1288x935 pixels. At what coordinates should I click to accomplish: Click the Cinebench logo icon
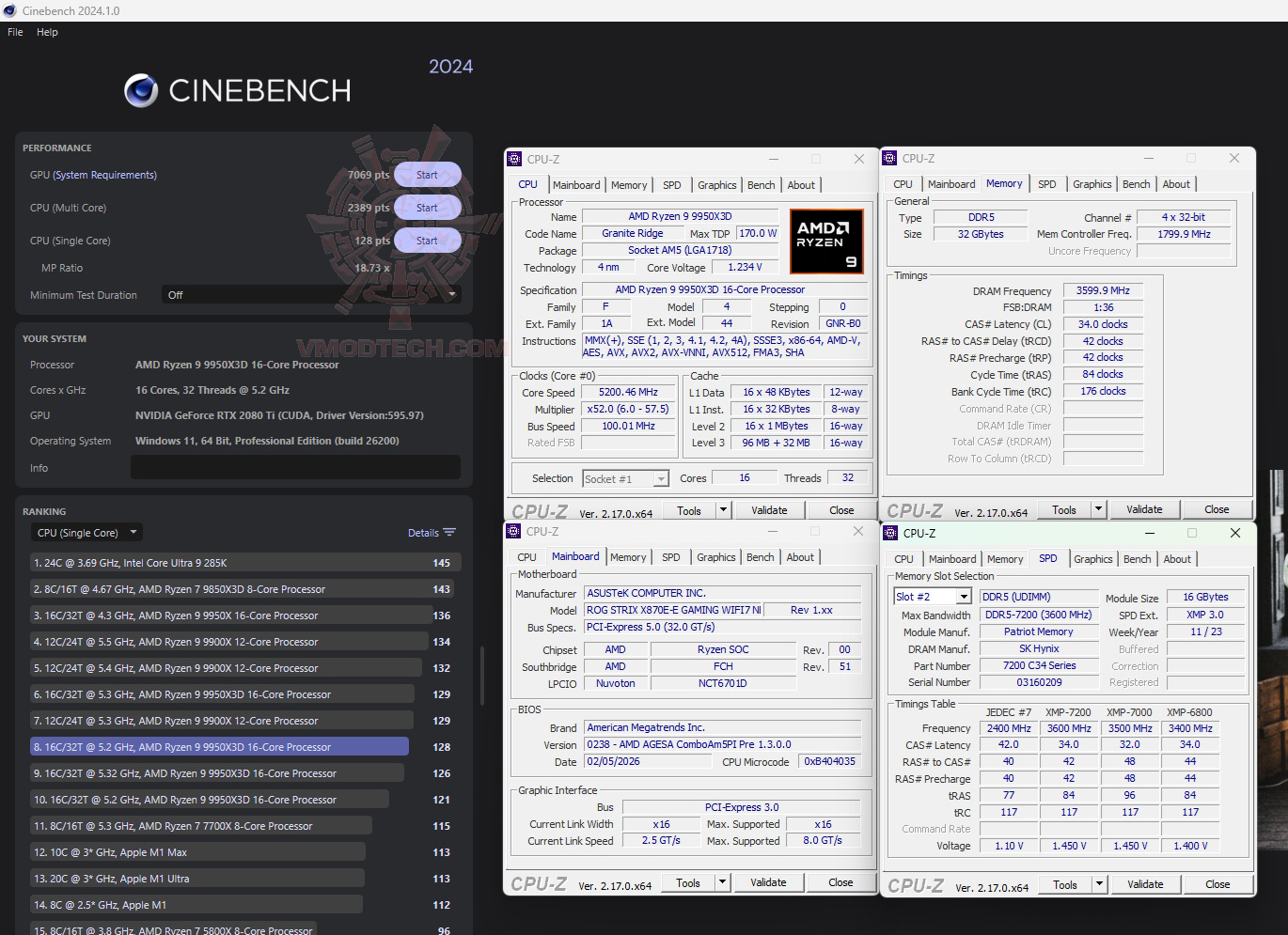point(141,90)
